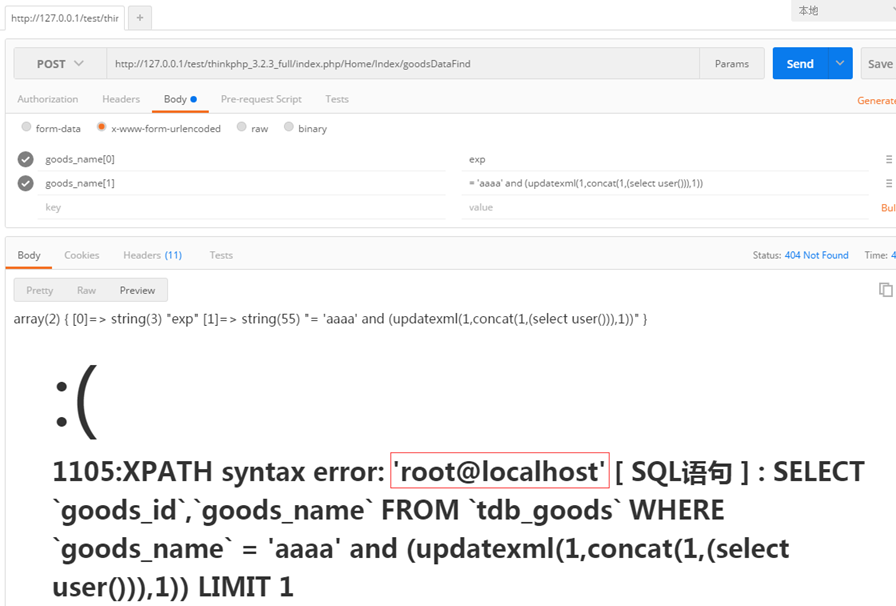The width and height of the screenshot is (896, 606).
Task: Open the request Headers tab
Action: (121, 99)
